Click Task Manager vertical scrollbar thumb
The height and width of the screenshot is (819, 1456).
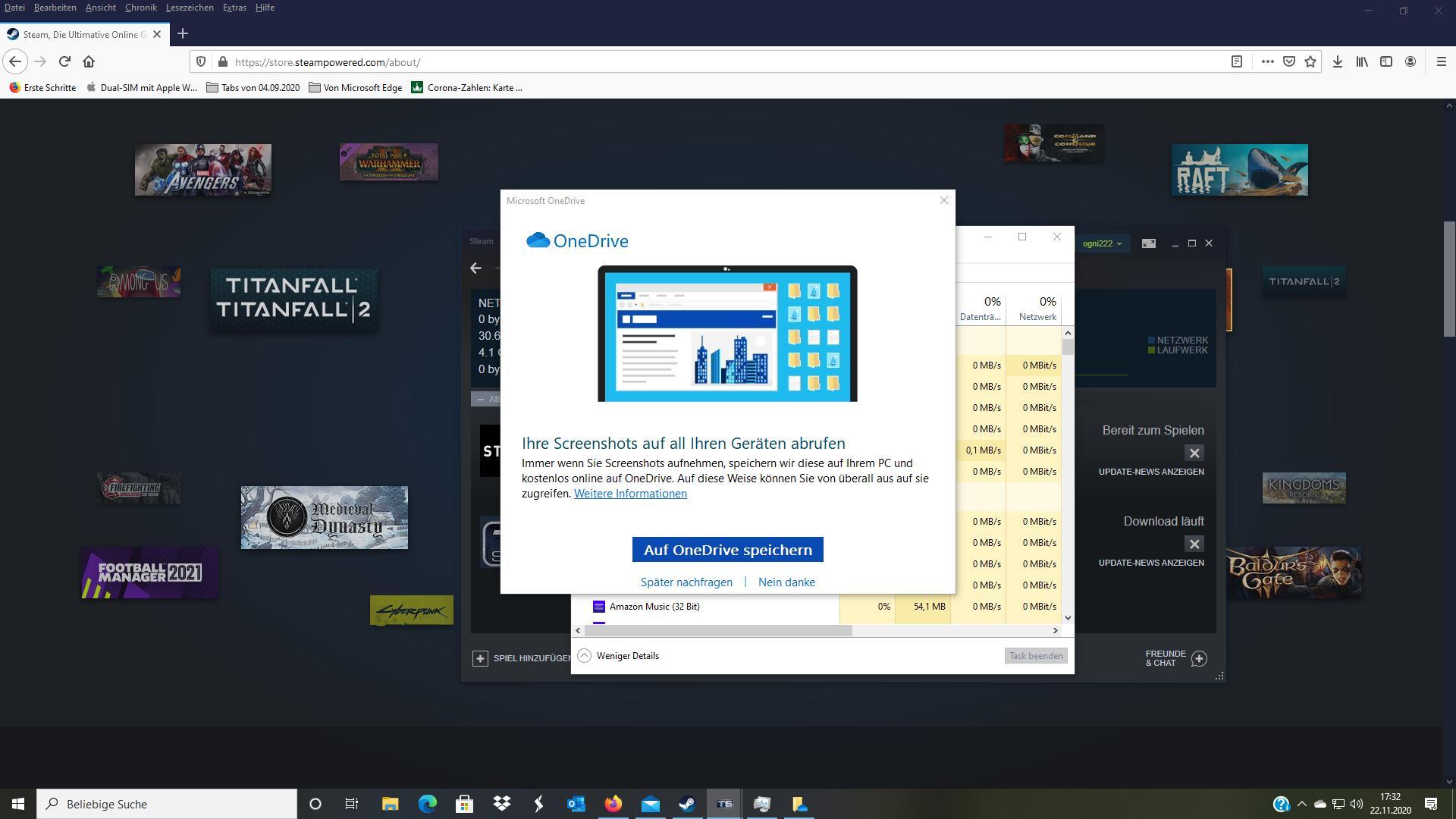[1068, 347]
